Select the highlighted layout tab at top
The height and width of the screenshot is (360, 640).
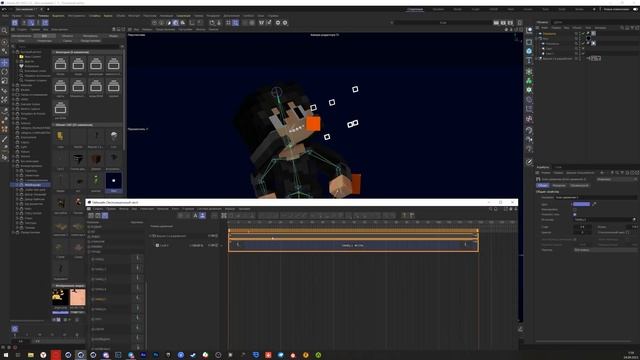[x=415, y=9]
